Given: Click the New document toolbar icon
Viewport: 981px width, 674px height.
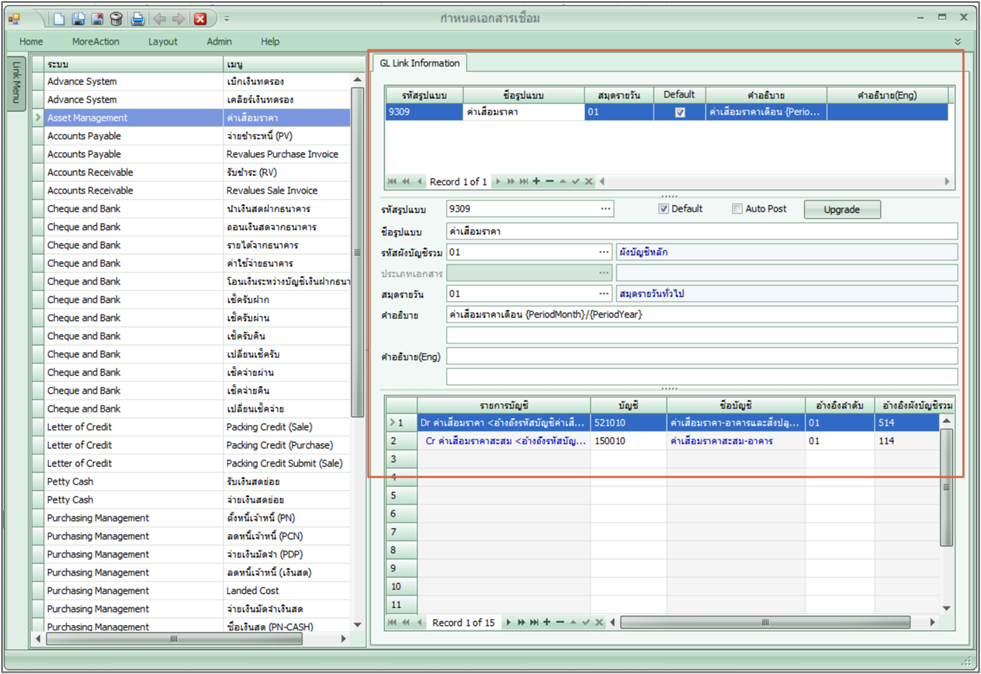Looking at the screenshot, I should (x=59, y=19).
